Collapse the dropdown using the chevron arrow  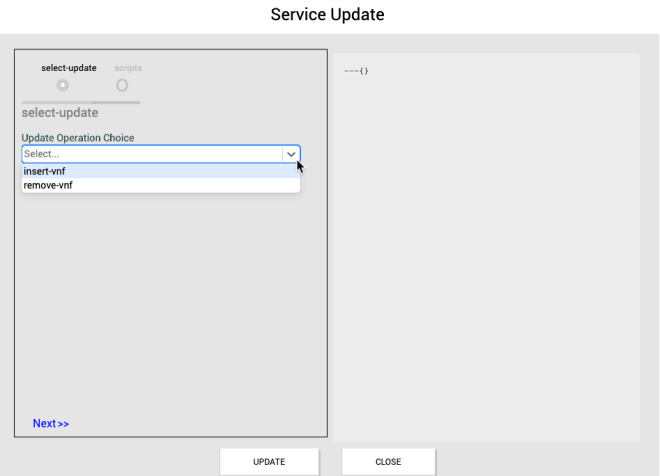291,154
